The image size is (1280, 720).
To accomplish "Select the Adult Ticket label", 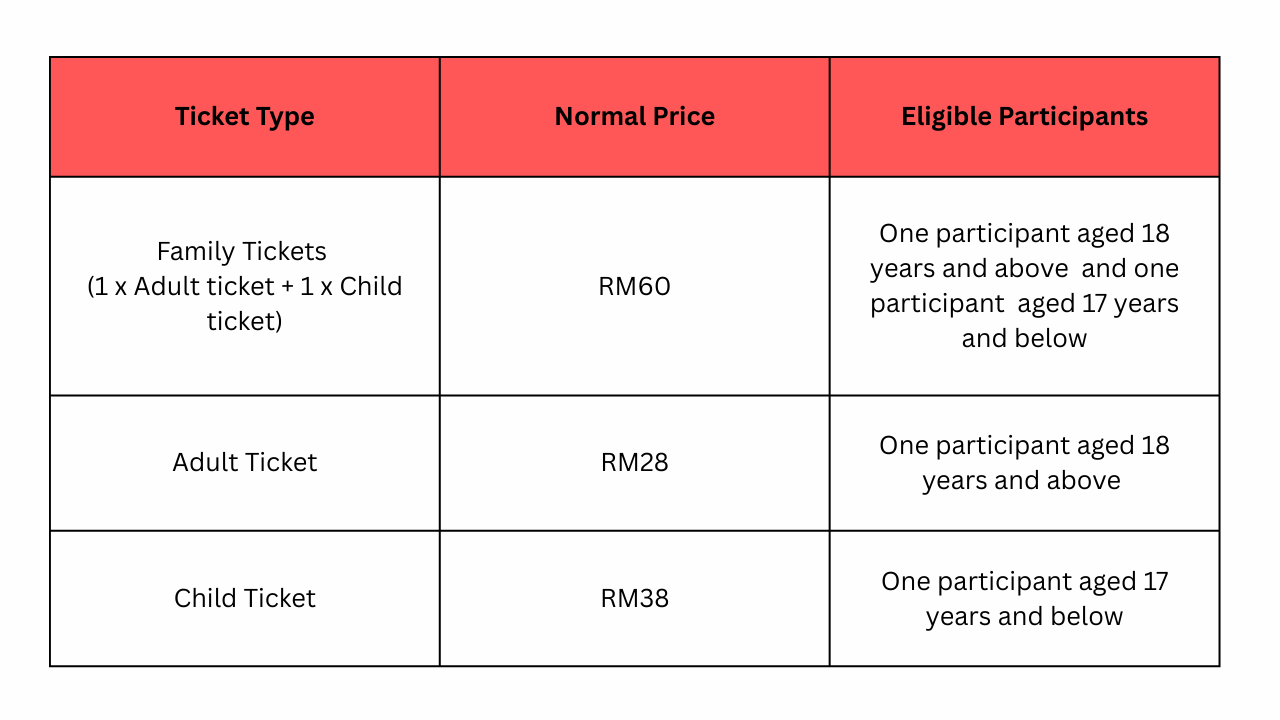I will [x=245, y=463].
